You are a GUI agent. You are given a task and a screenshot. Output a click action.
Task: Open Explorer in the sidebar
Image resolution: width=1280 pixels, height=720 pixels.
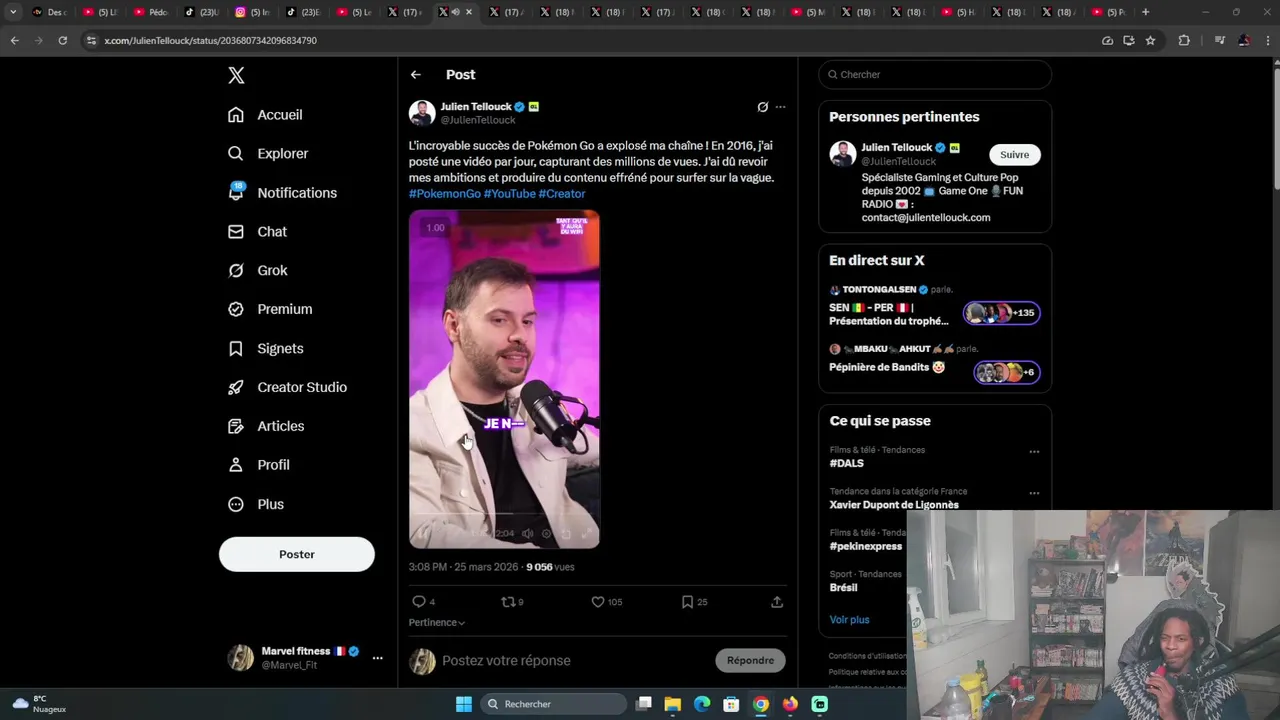click(x=268, y=154)
